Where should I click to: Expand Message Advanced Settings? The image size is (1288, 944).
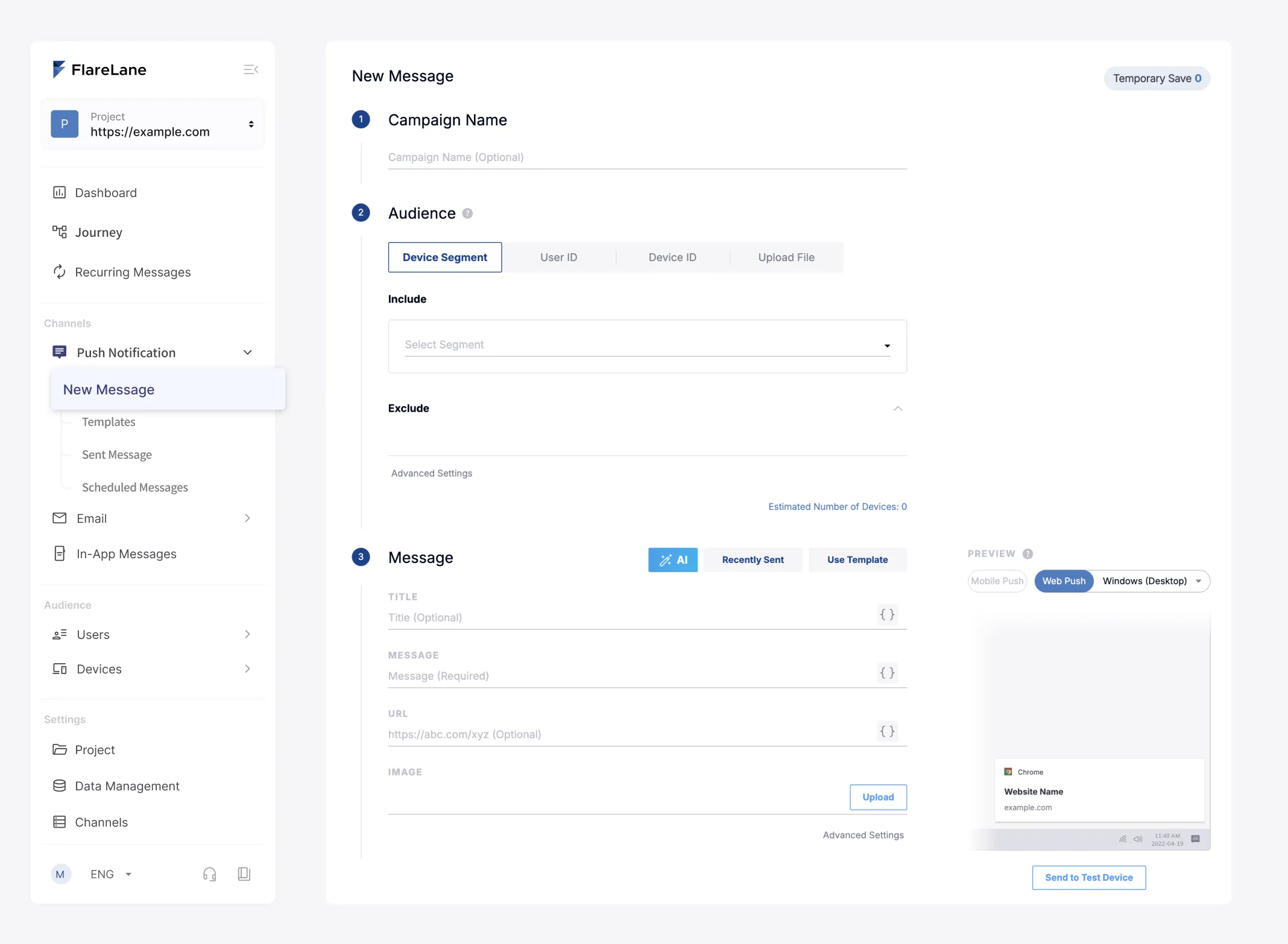click(x=863, y=835)
